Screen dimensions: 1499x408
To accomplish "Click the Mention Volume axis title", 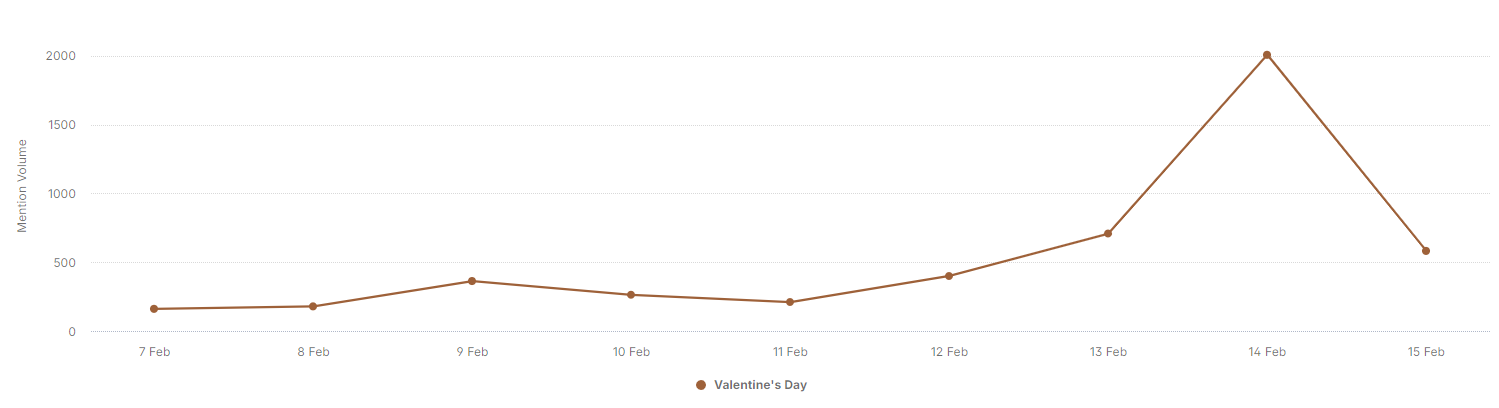I will [x=22, y=186].
